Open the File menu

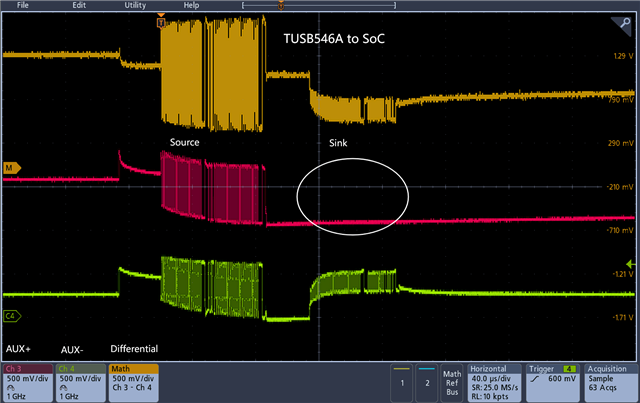[22, 5]
